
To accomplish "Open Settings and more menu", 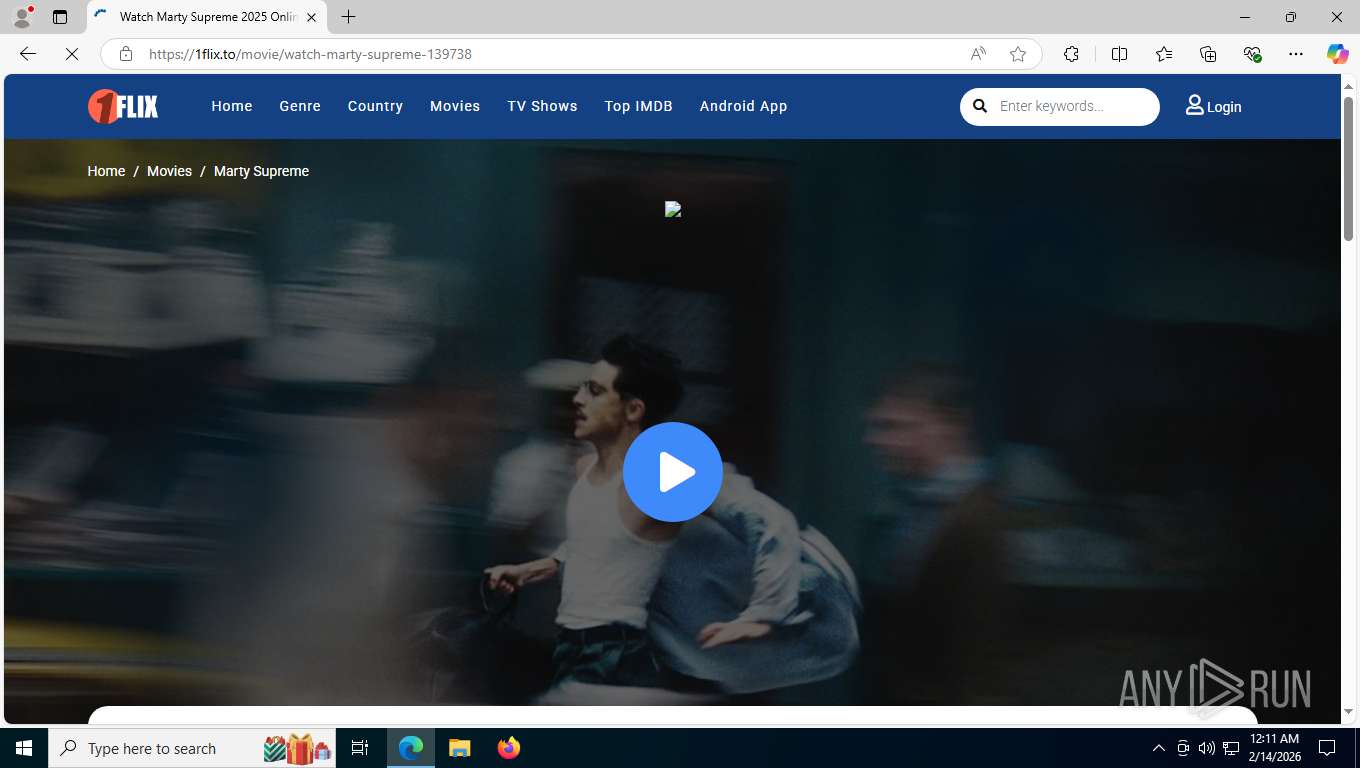I will click(x=1296, y=54).
